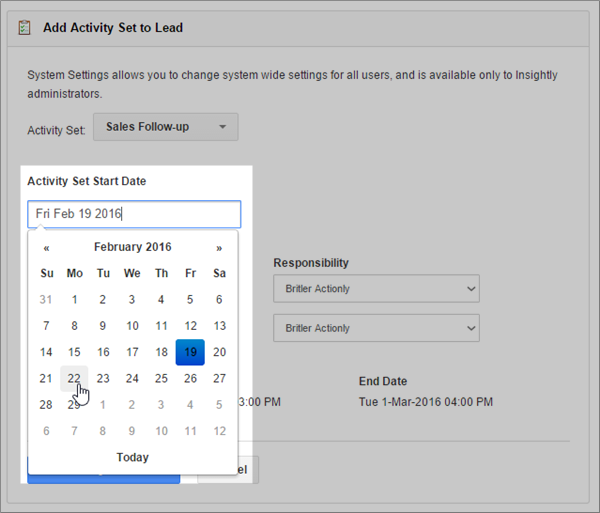Click the February 2016 month title

(132, 247)
